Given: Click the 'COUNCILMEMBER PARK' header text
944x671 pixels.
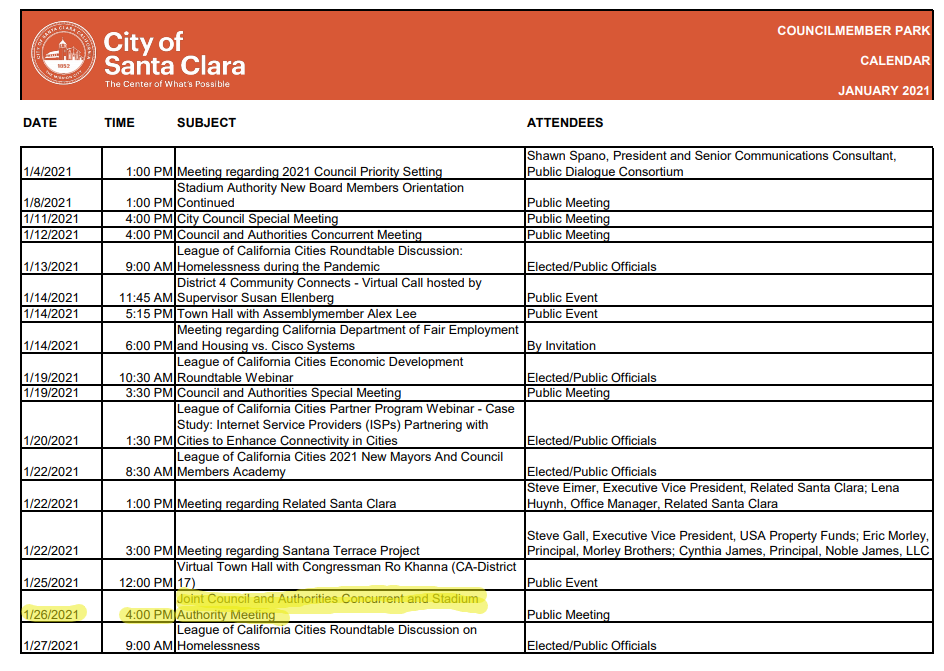Looking at the screenshot, I should [853, 31].
